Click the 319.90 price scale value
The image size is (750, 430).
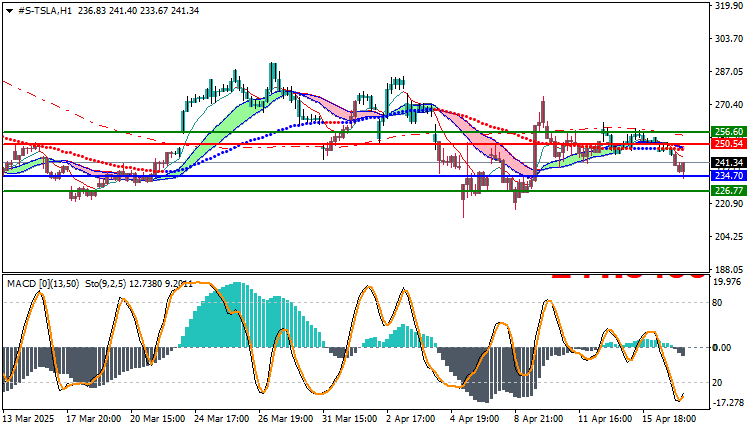coord(728,5)
